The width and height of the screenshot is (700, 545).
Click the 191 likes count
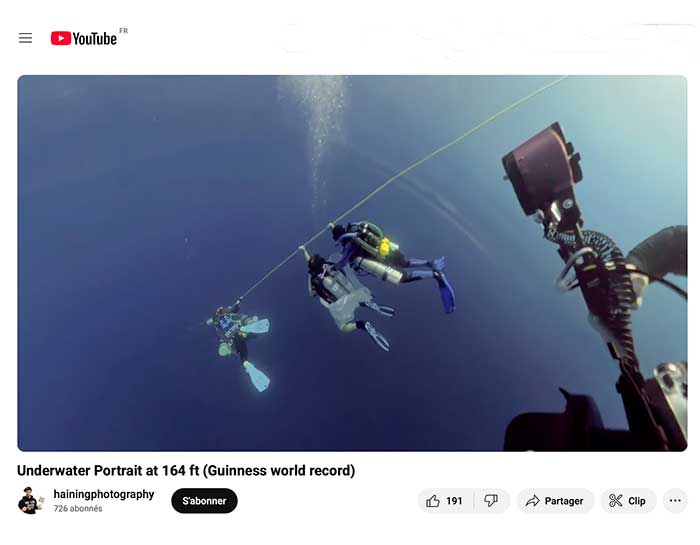point(454,501)
